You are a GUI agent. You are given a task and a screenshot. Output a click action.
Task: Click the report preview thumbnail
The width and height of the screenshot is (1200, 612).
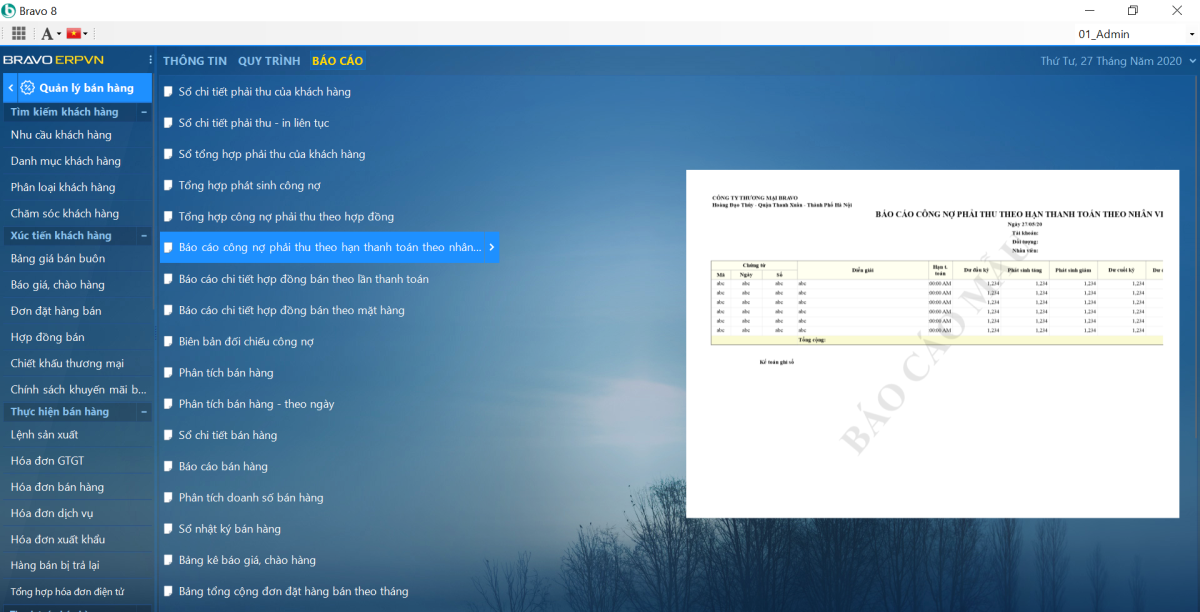(x=931, y=343)
